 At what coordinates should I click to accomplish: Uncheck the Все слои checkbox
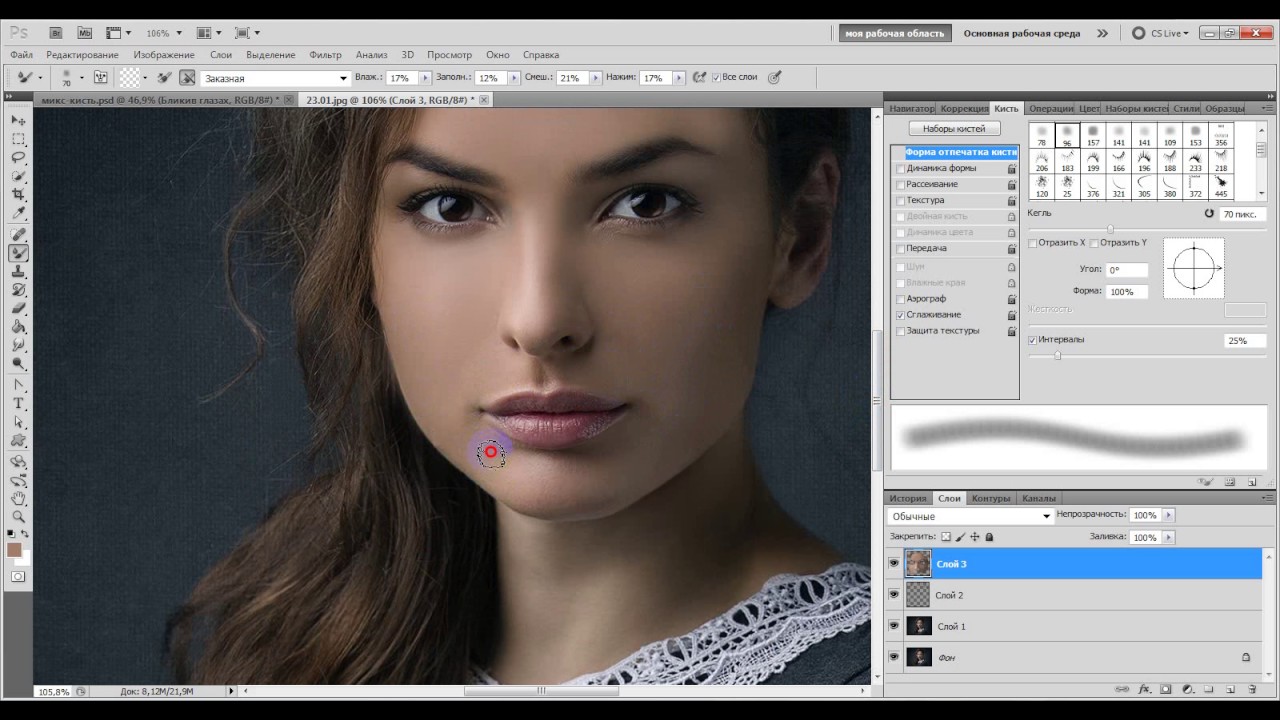pyautogui.click(x=716, y=78)
